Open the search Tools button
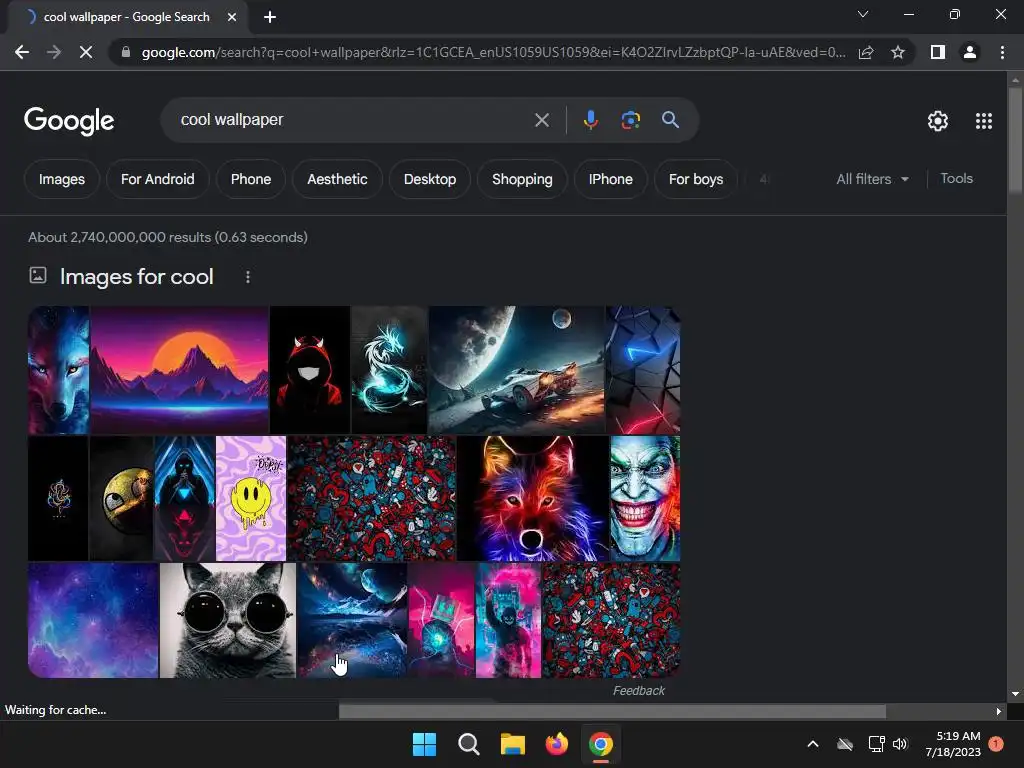Image resolution: width=1024 pixels, height=768 pixels. pos(957,178)
